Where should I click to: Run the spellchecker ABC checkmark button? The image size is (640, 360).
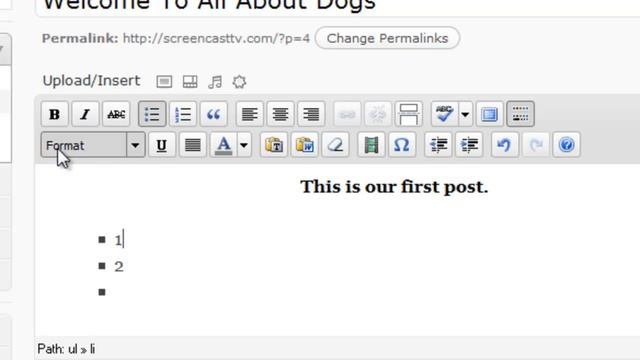coord(444,114)
